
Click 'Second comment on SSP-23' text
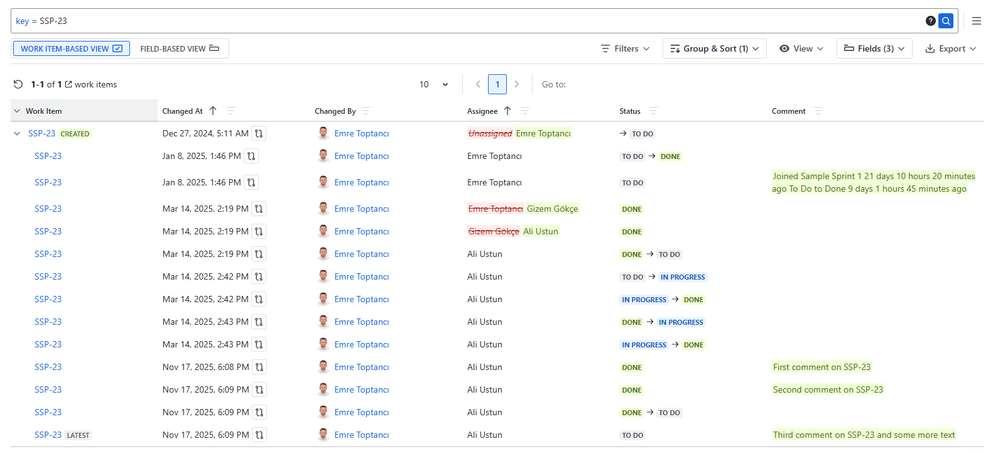click(x=828, y=390)
